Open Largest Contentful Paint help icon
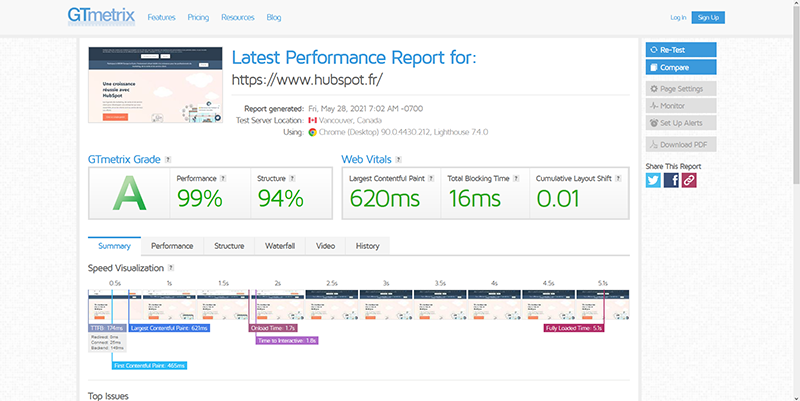The image size is (800, 401). (x=431, y=179)
